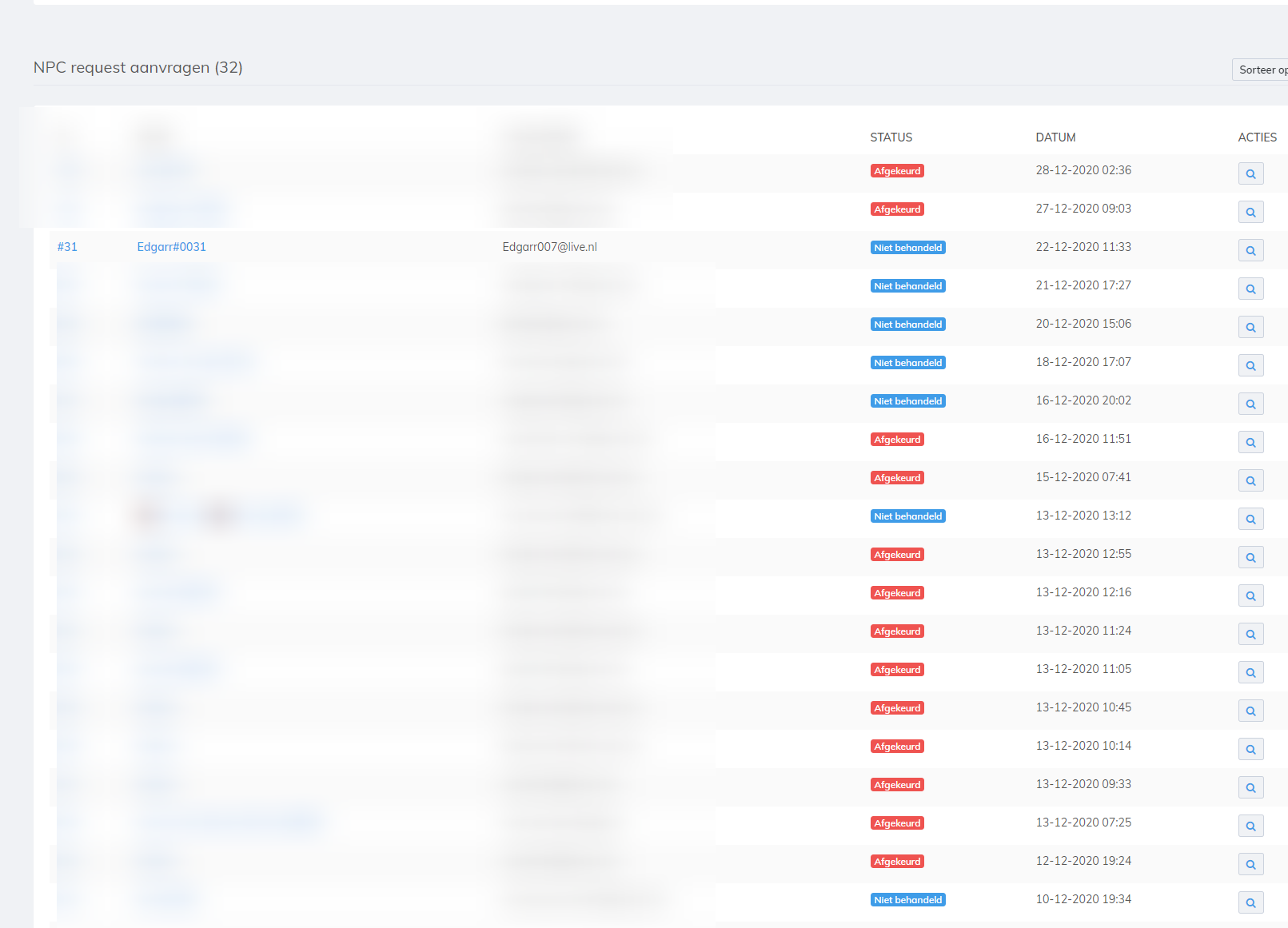Inspect the 10-12-2020 19:34 request

1250,902
